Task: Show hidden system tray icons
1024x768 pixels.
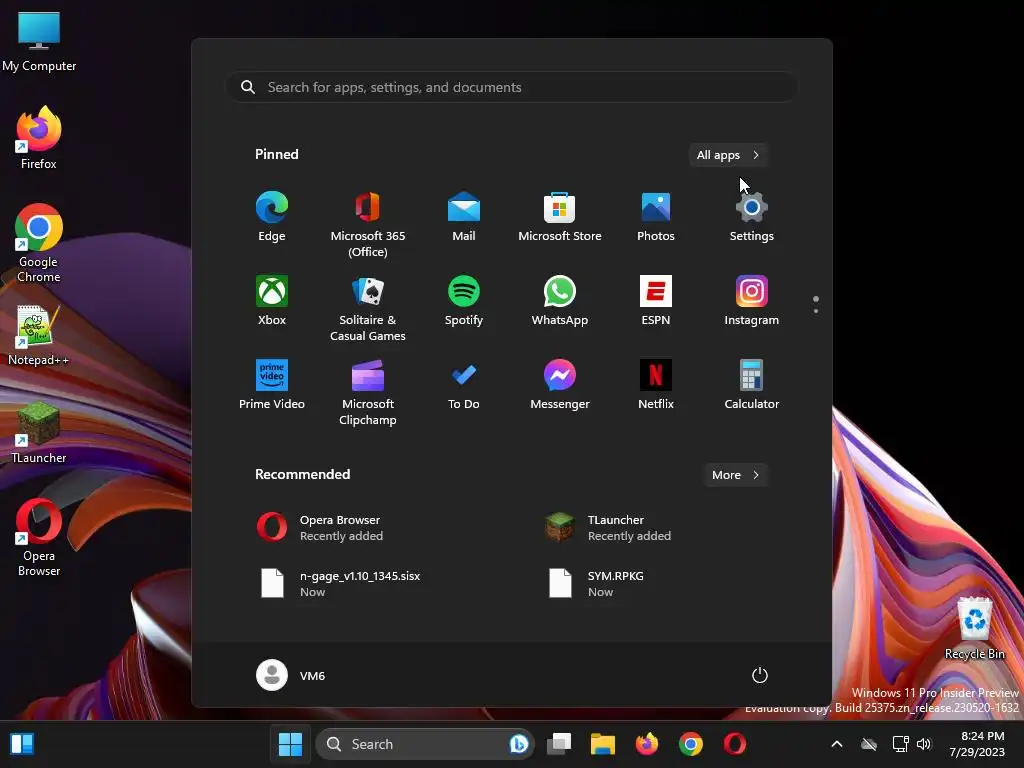Action: click(837, 744)
